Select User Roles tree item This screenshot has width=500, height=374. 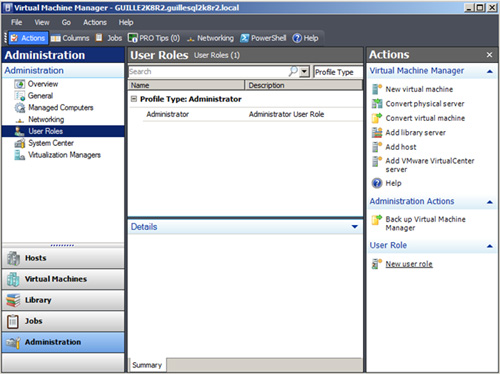click(x=63, y=131)
